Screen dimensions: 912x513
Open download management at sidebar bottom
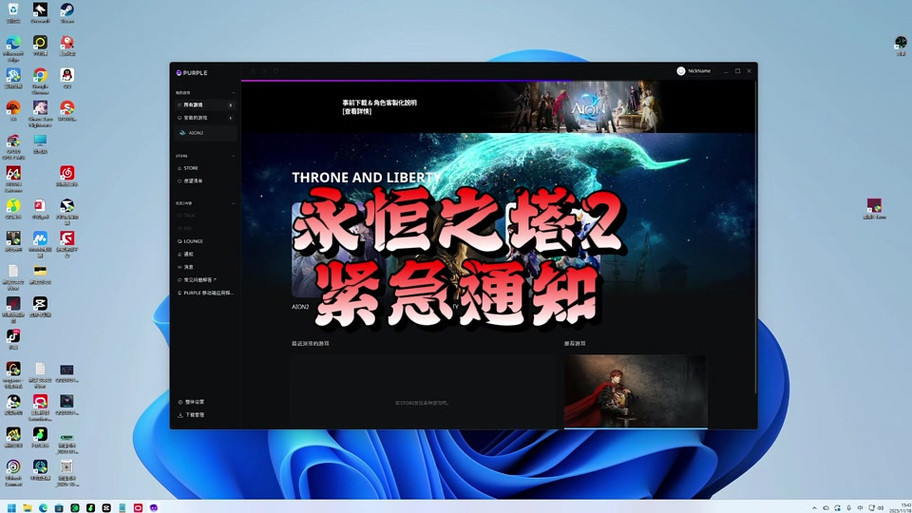click(x=191, y=415)
